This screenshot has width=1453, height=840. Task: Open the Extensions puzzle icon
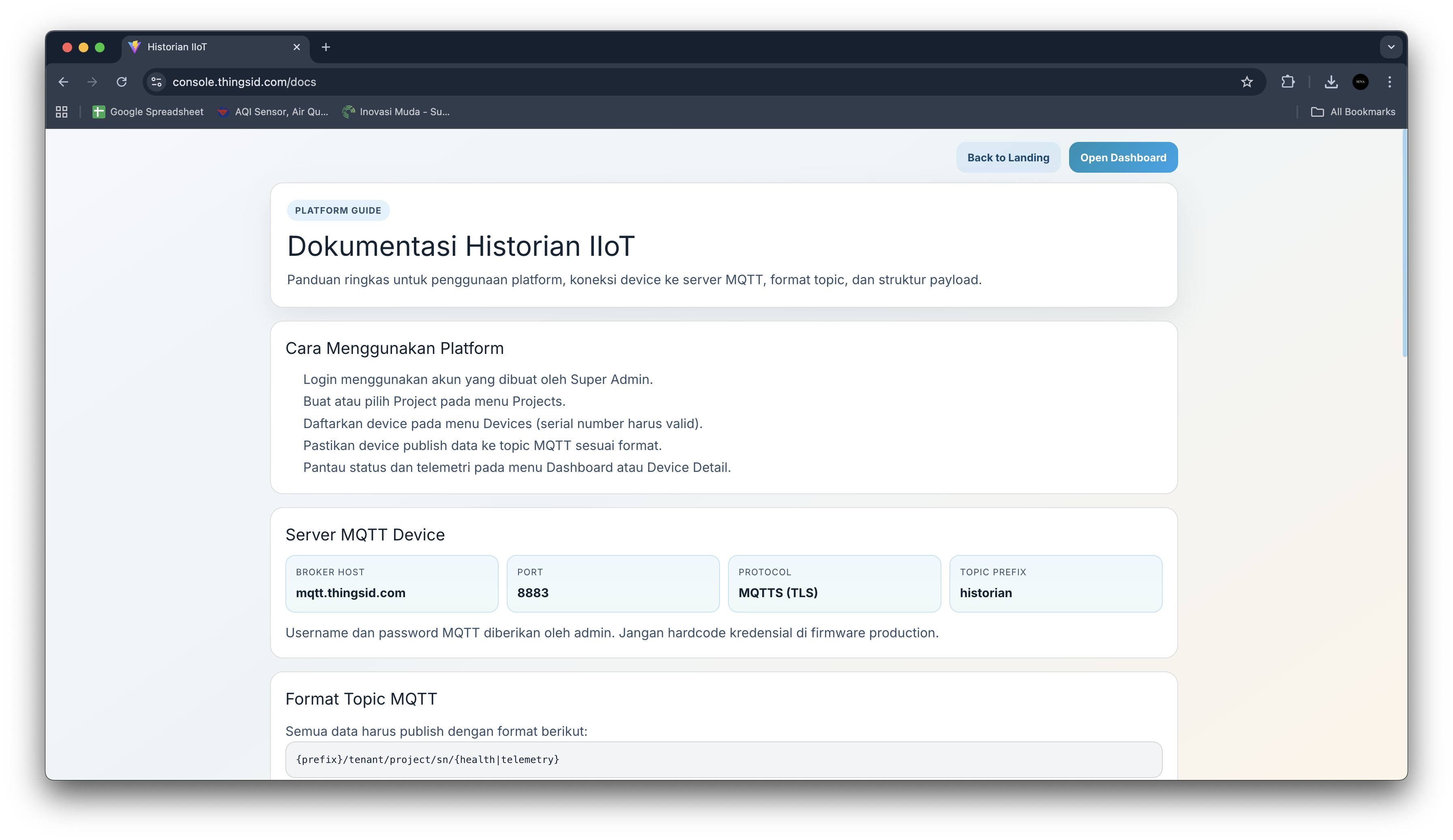(x=1288, y=82)
